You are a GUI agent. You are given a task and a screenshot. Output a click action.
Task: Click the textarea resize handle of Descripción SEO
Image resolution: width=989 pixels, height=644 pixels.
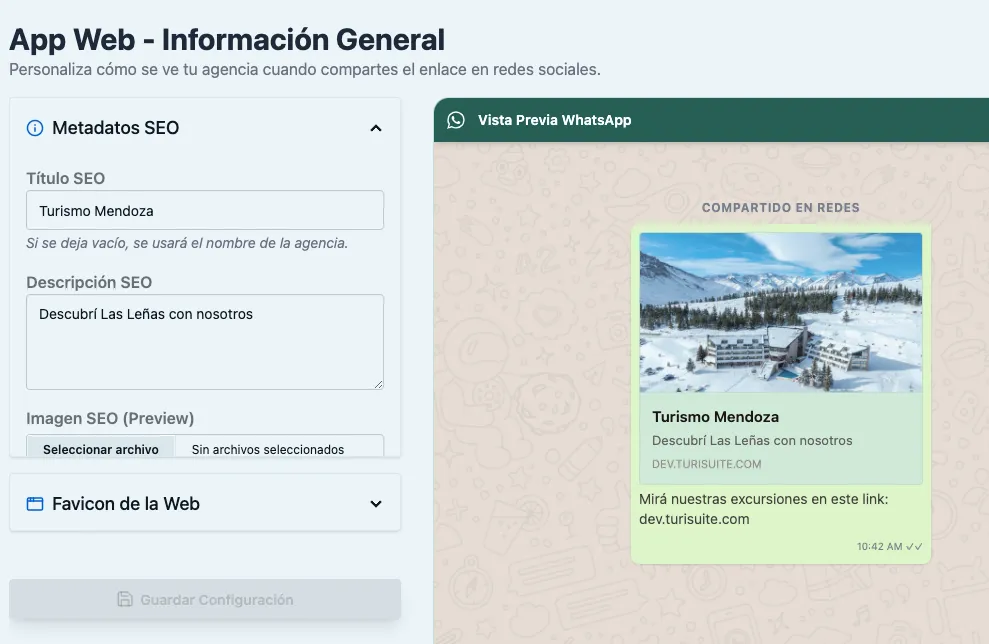tap(378, 384)
